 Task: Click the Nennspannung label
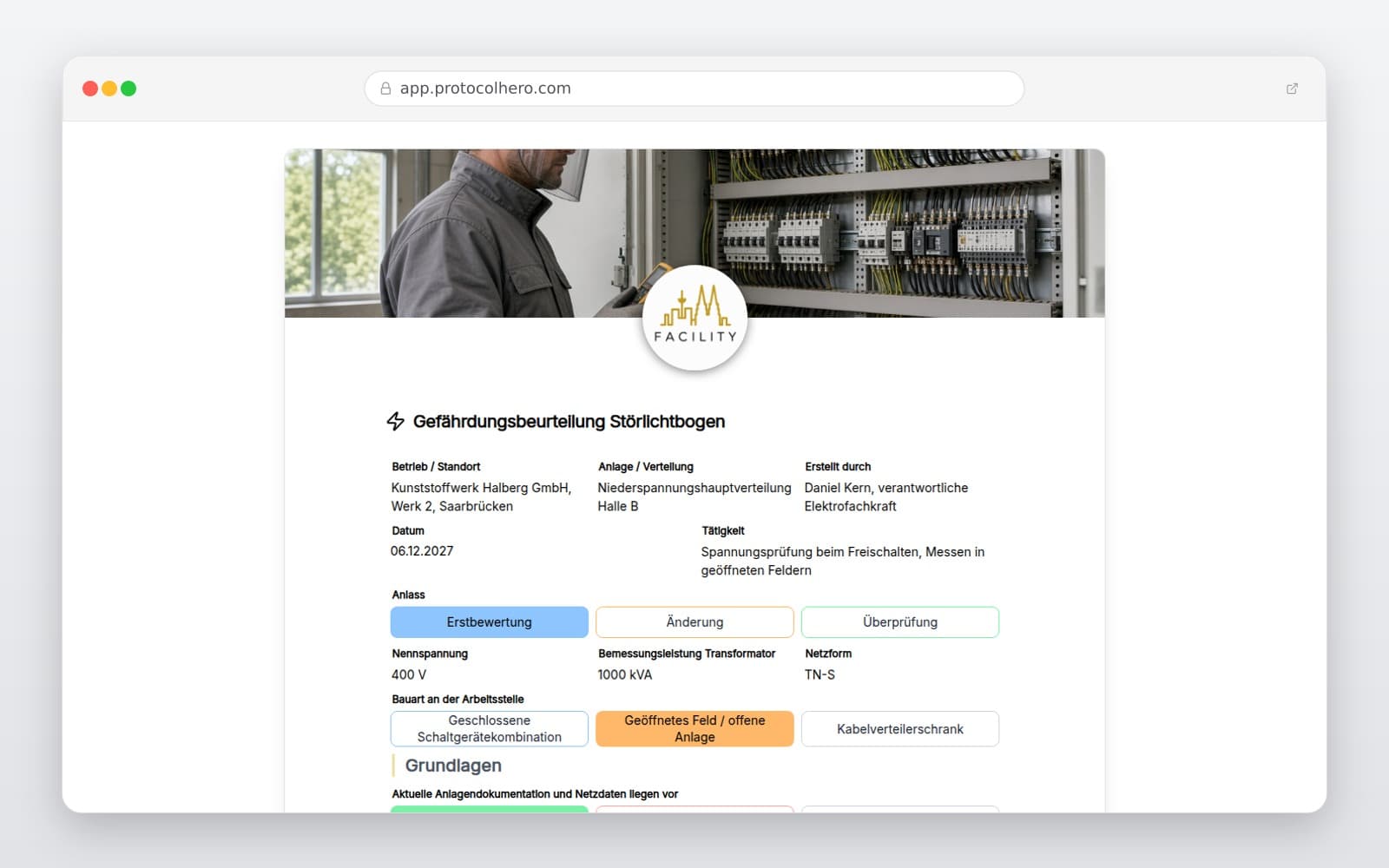(430, 654)
